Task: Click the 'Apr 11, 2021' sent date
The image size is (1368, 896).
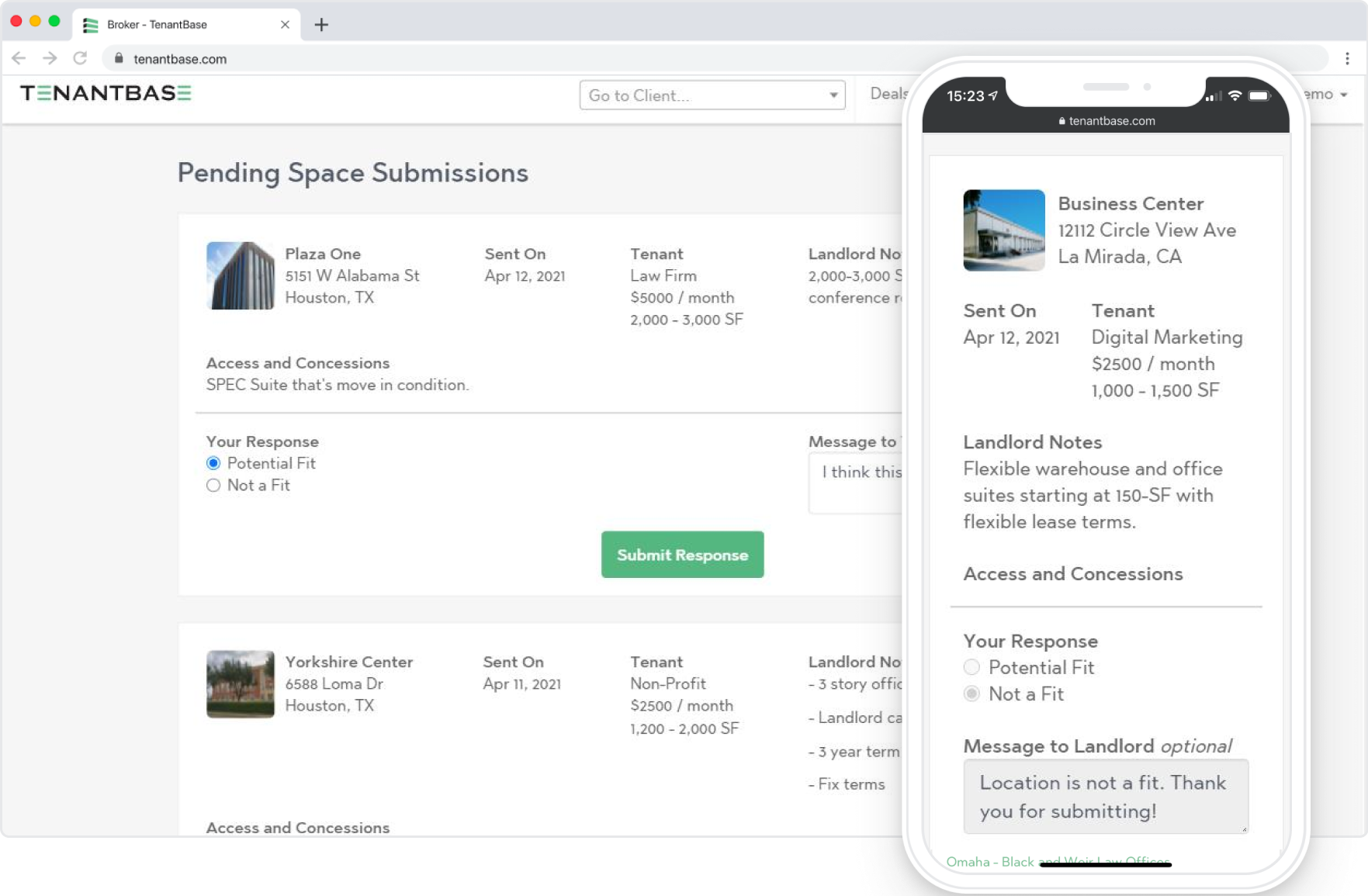Action: pos(522,683)
